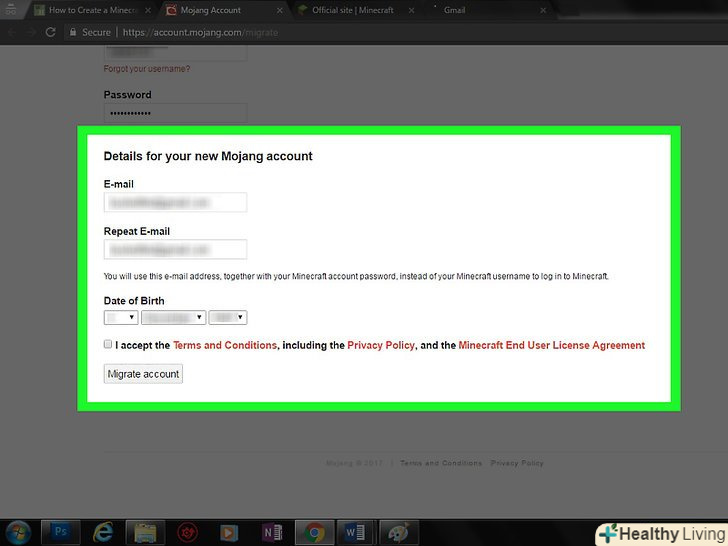Open the birth year dropdown

click(228, 318)
